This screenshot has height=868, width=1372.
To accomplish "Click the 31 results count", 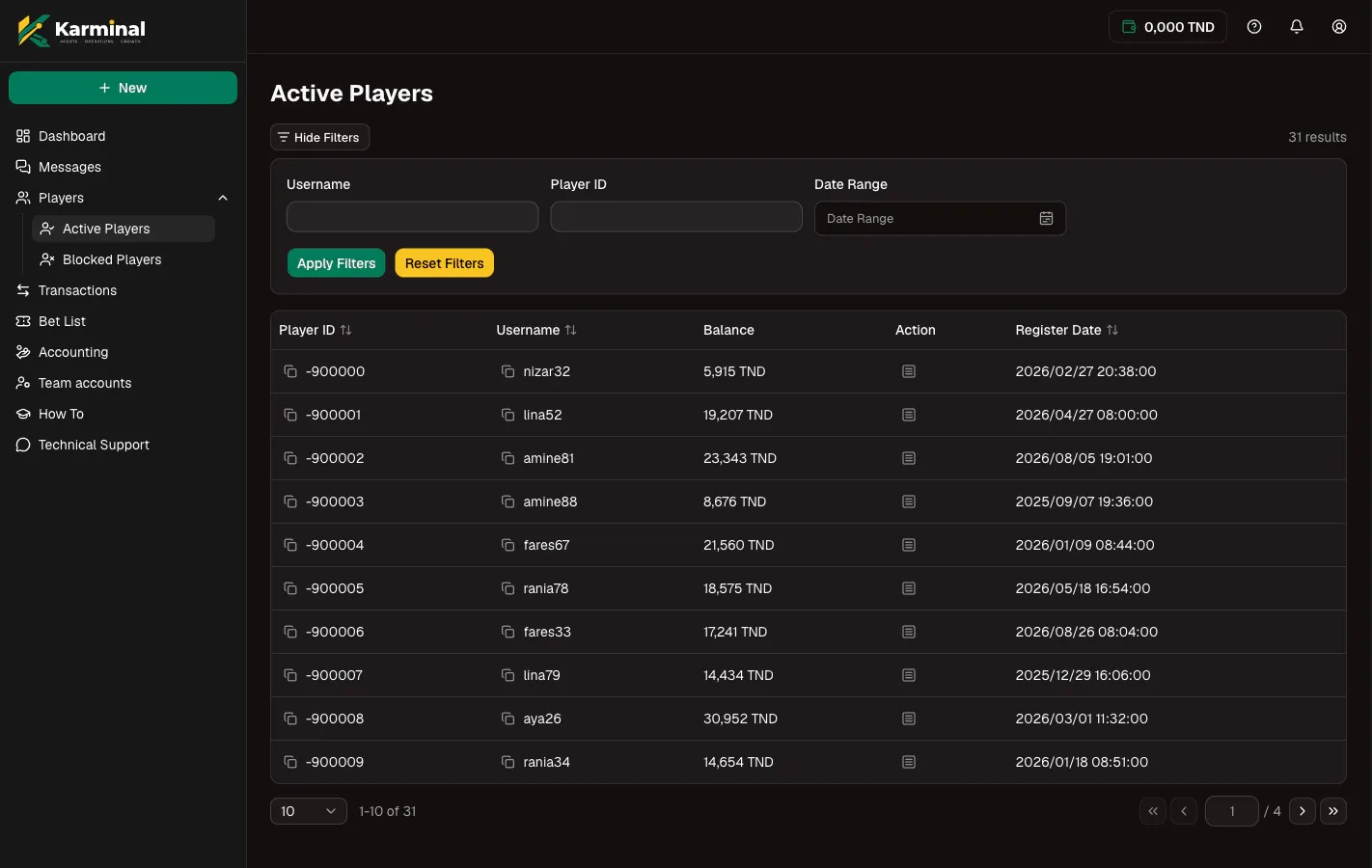I will [x=1317, y=137].
